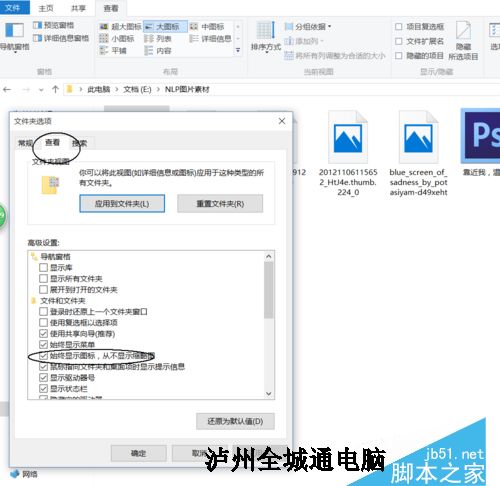Screen dimensions: 500x486
Task: Click the apply to folders button
Action: (122, 204)
